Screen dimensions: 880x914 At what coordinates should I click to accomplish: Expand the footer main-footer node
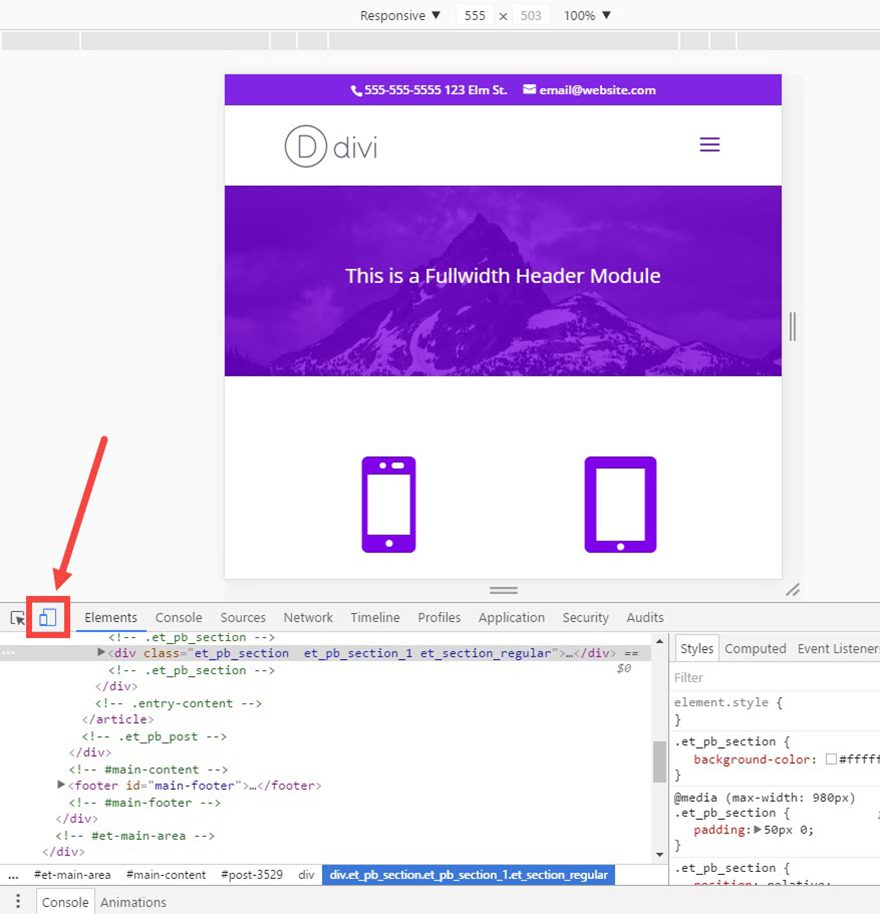61,785
